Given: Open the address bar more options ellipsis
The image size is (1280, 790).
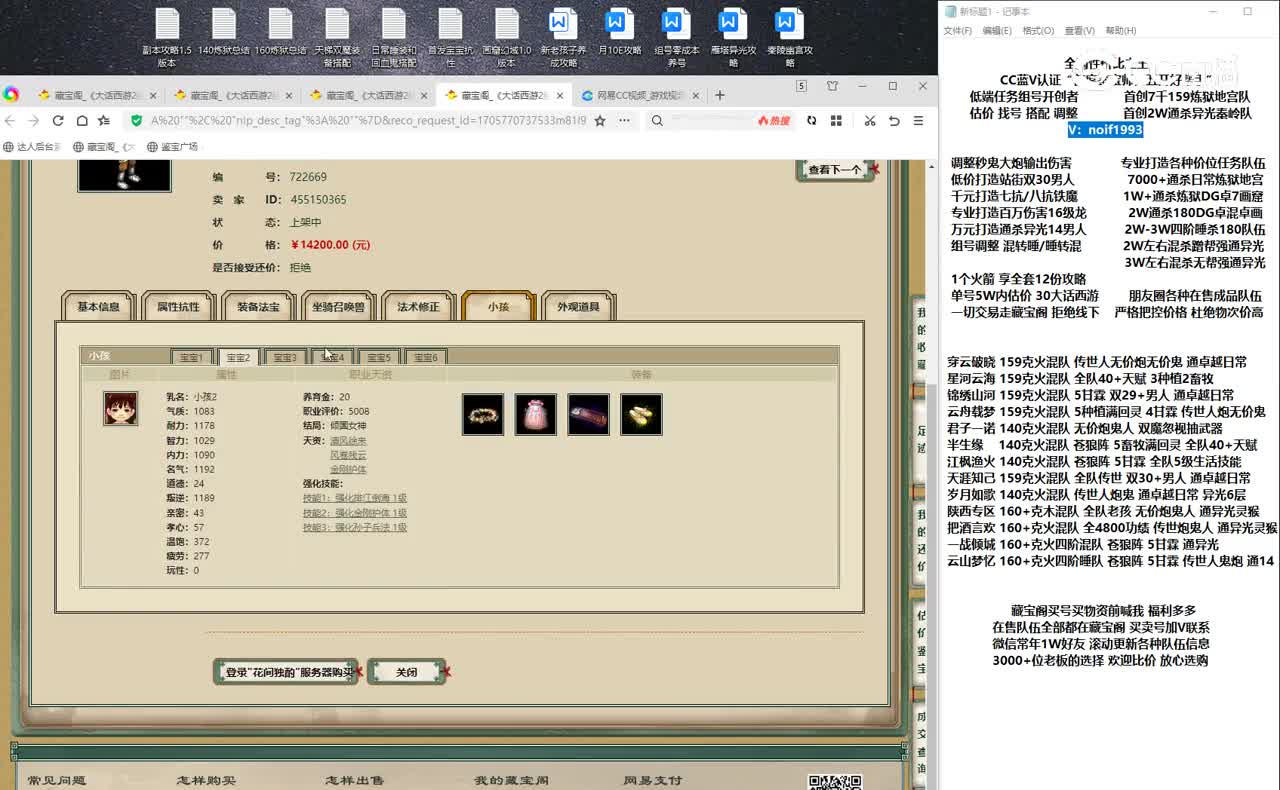Looking at the screenshot, I should 624,120.
